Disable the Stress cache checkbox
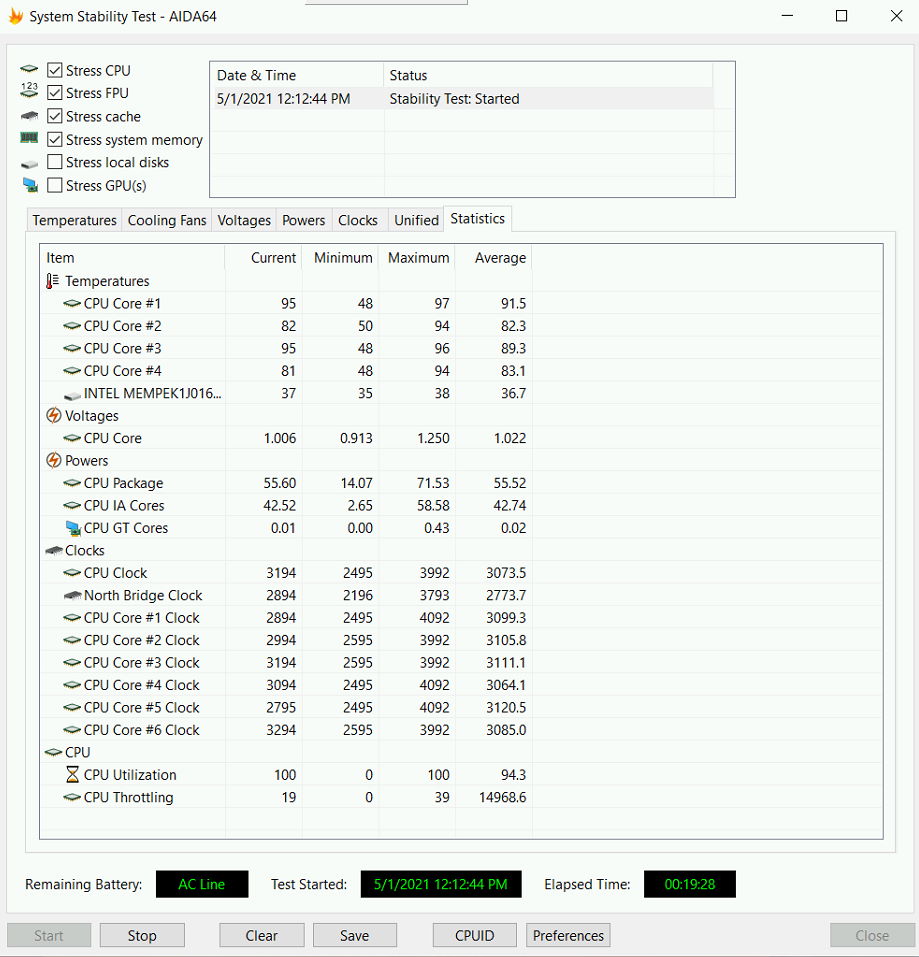The height and width of the screenshot is (957, 919). tap(55, 116)
